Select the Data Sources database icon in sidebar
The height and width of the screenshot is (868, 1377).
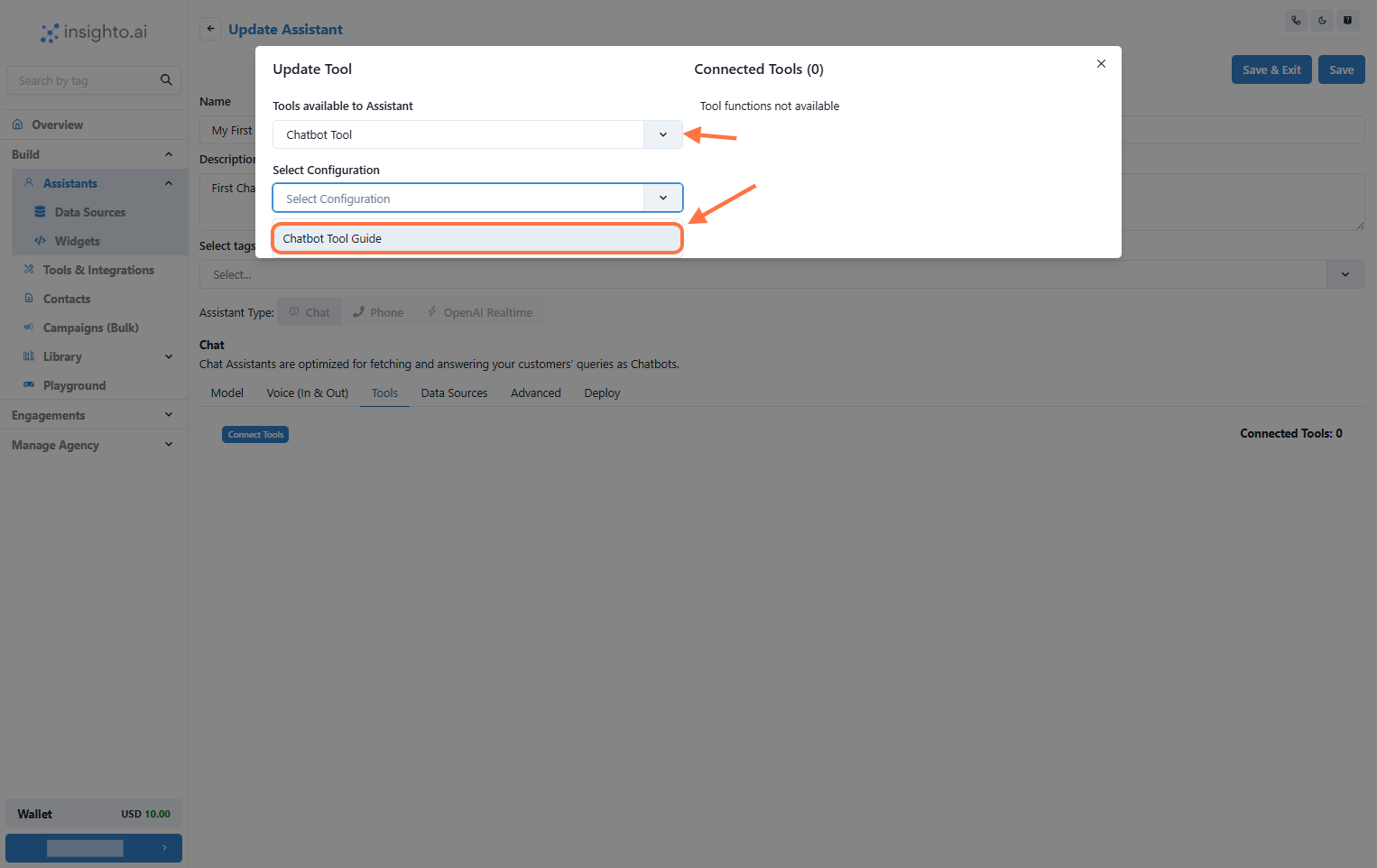click(40, 212)
